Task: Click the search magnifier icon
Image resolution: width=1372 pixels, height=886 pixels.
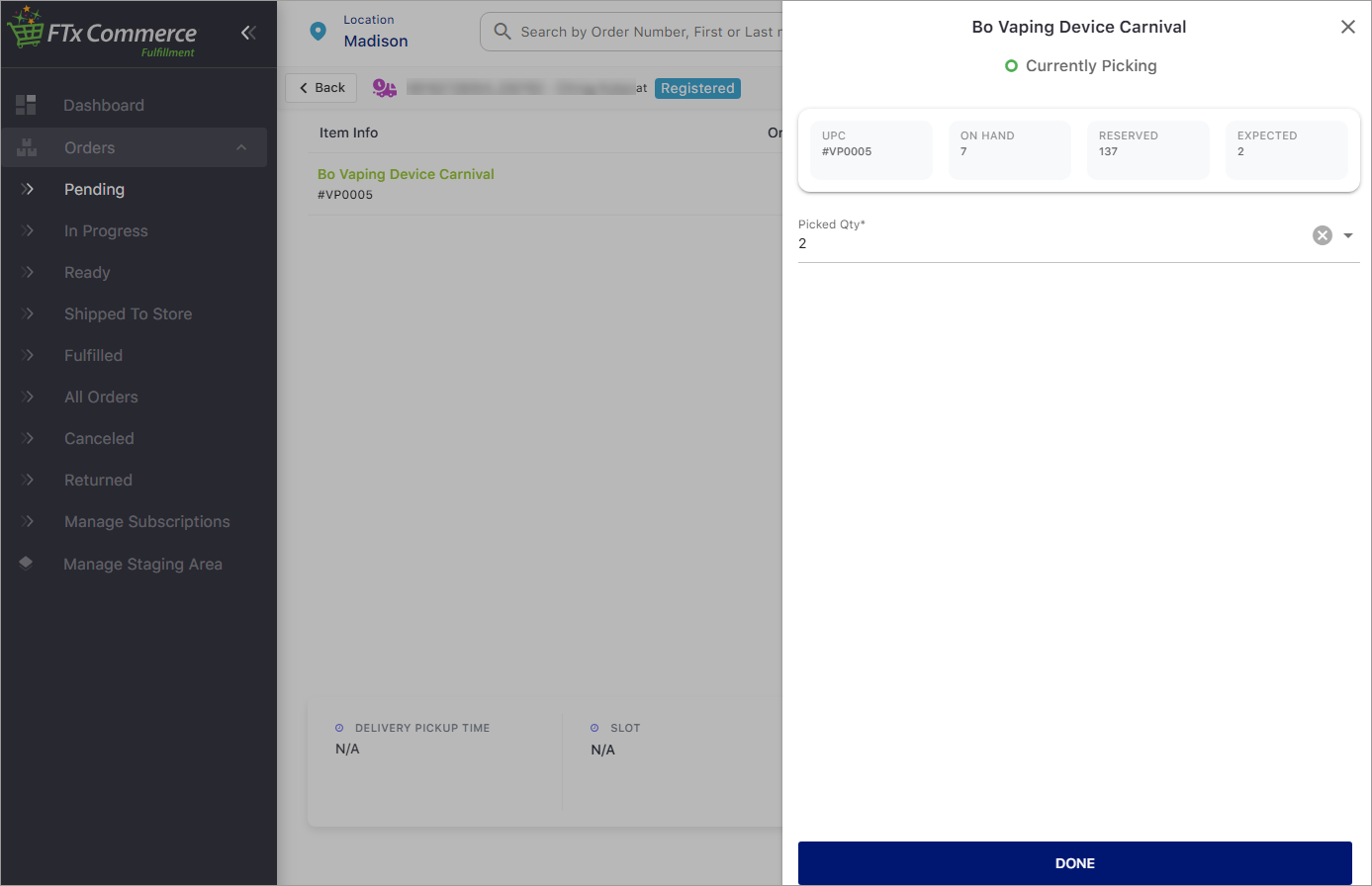Action: pyautogui.click(x=503, y=32)
